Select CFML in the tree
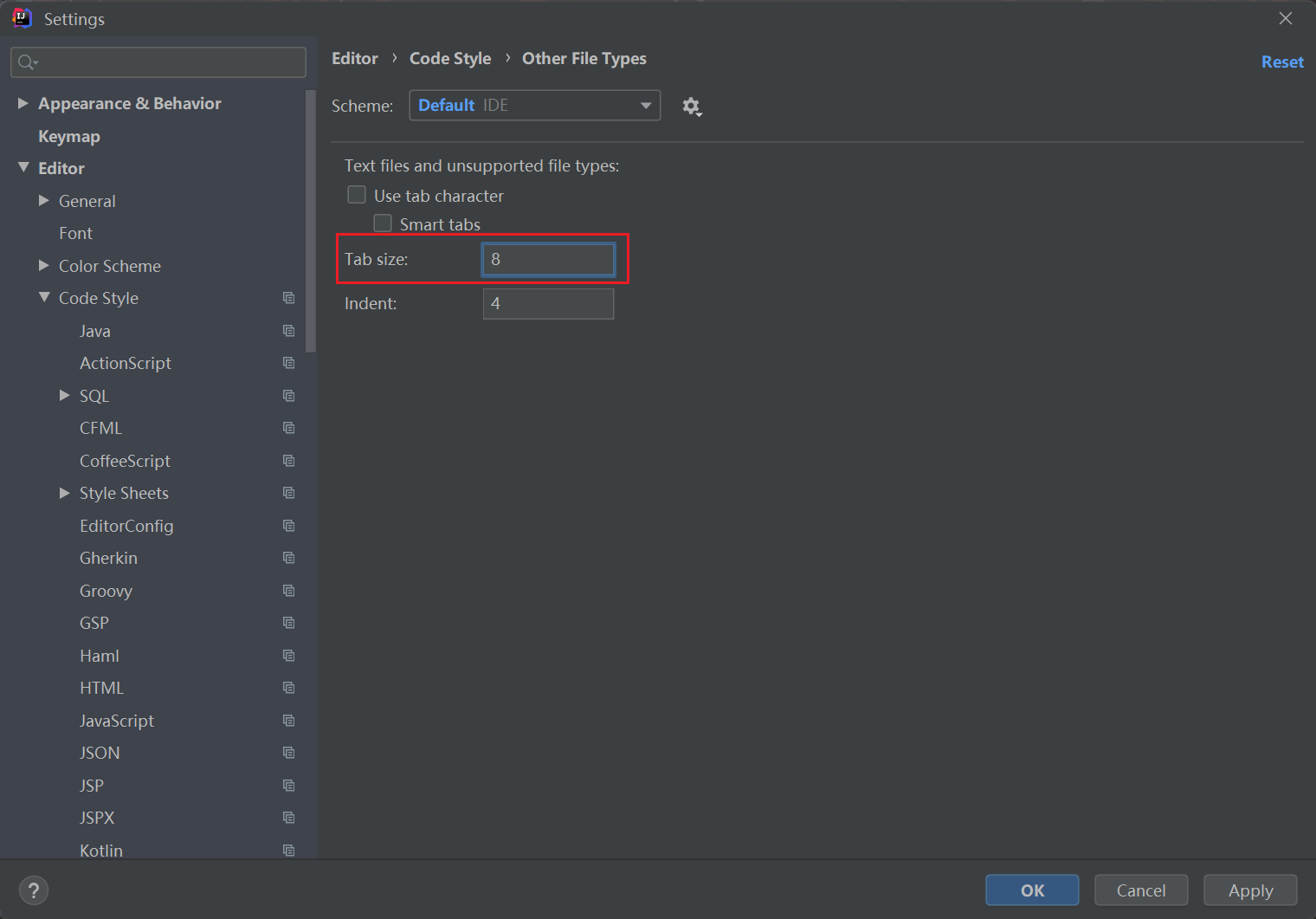Image resolution: width=1316 pixels, height=919 pixels. 100,428
